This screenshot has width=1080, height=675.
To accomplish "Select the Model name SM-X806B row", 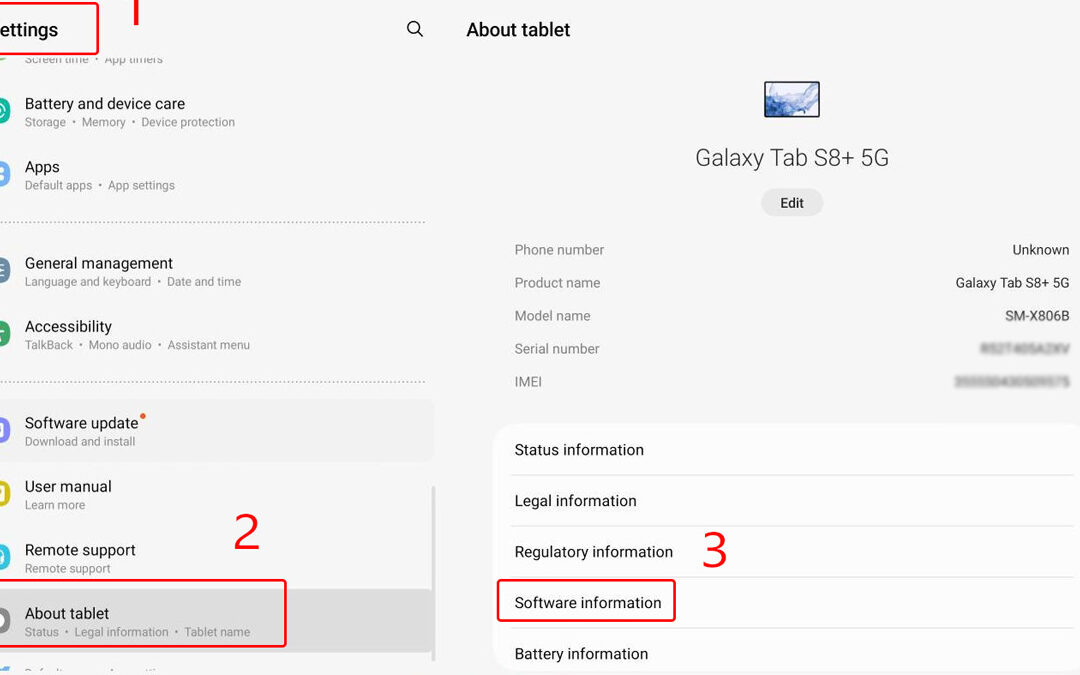I will pos(791,315).
